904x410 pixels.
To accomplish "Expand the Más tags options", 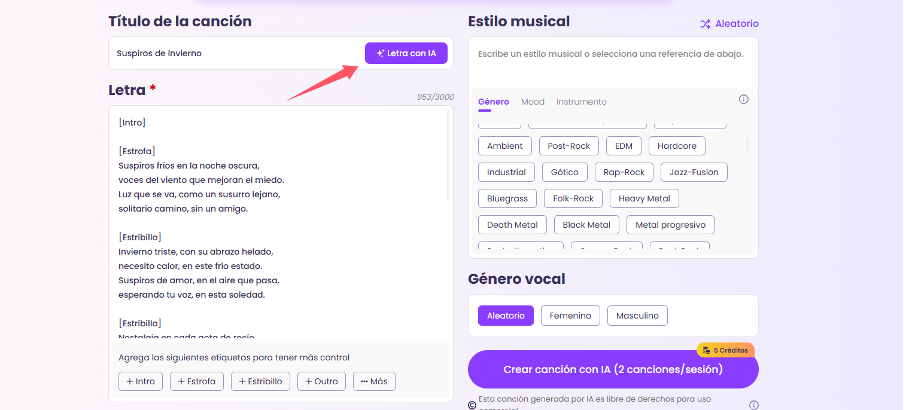I will click(x=374, y=381).
